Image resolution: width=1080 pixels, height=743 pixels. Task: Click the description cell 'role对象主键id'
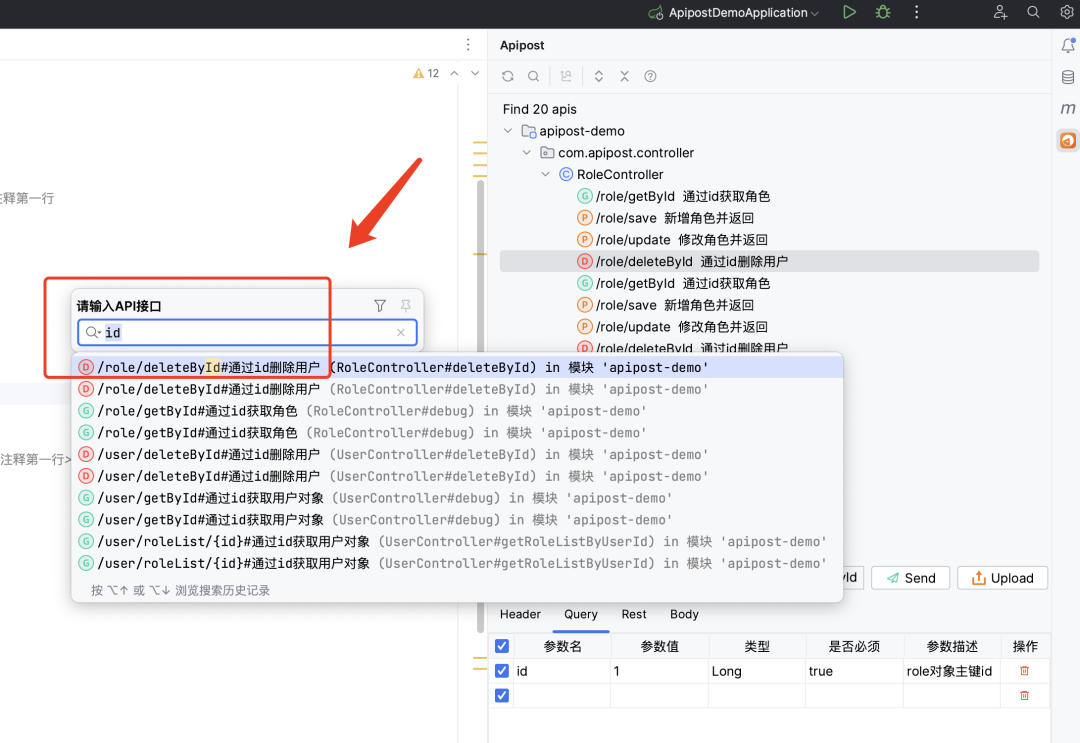pos(952,671)
